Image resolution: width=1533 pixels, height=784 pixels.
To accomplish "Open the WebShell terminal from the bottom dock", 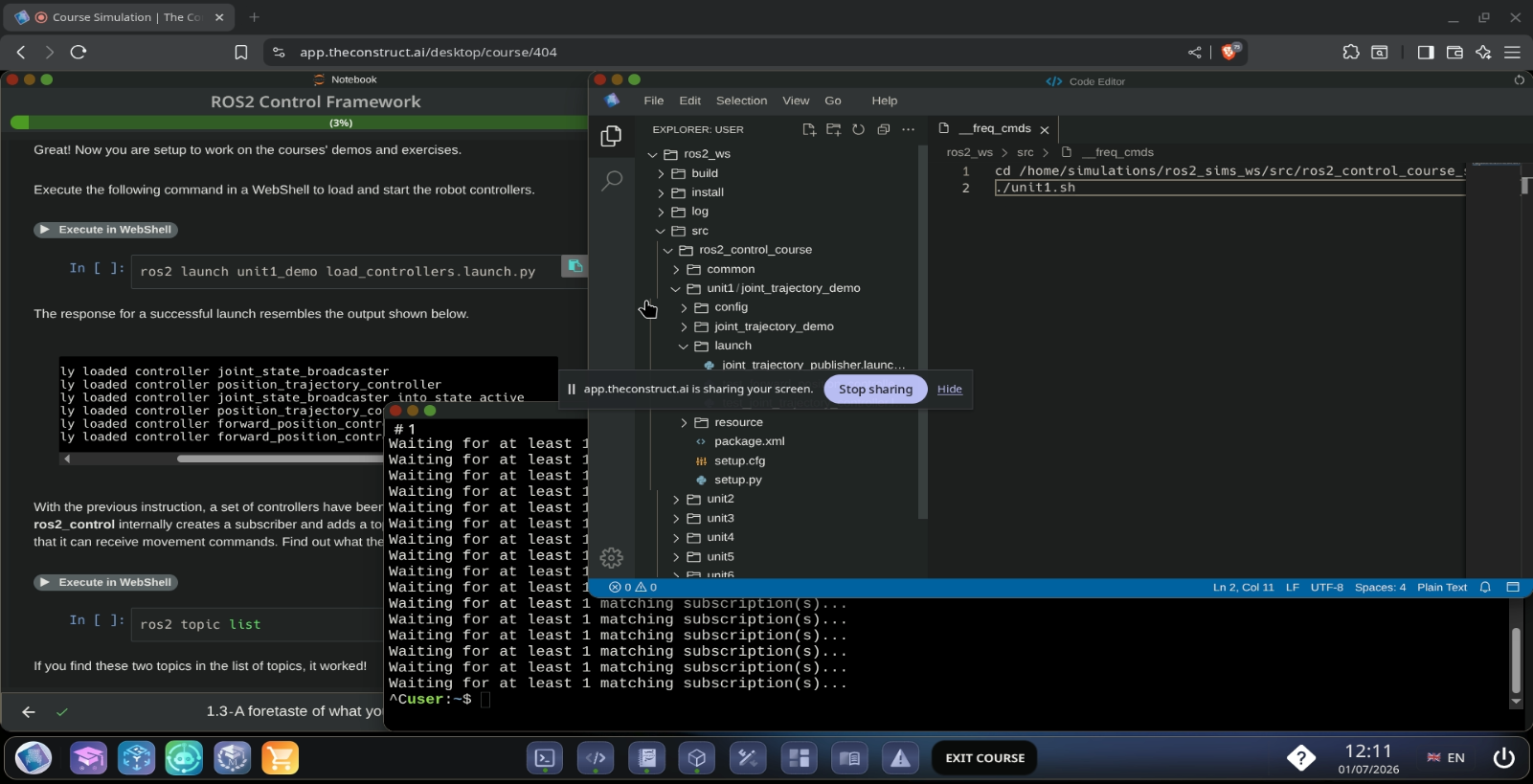I will (x=544, y=758).
